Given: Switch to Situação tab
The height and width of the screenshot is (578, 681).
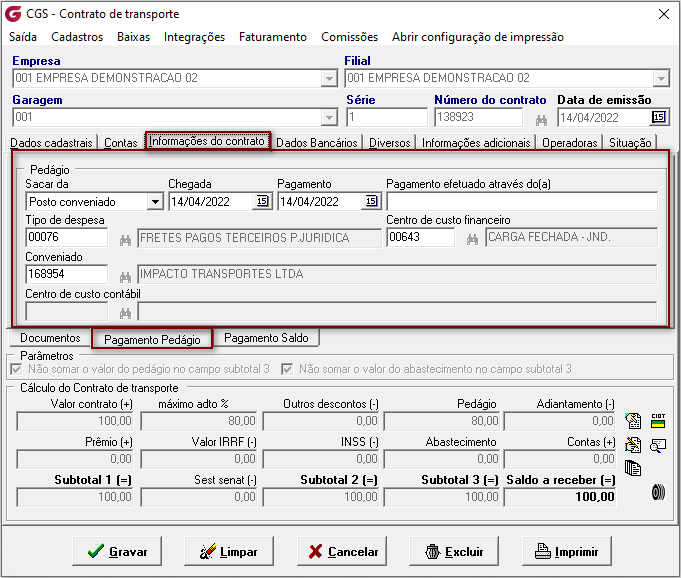Looking at the screenshot, I should [630, 143].
